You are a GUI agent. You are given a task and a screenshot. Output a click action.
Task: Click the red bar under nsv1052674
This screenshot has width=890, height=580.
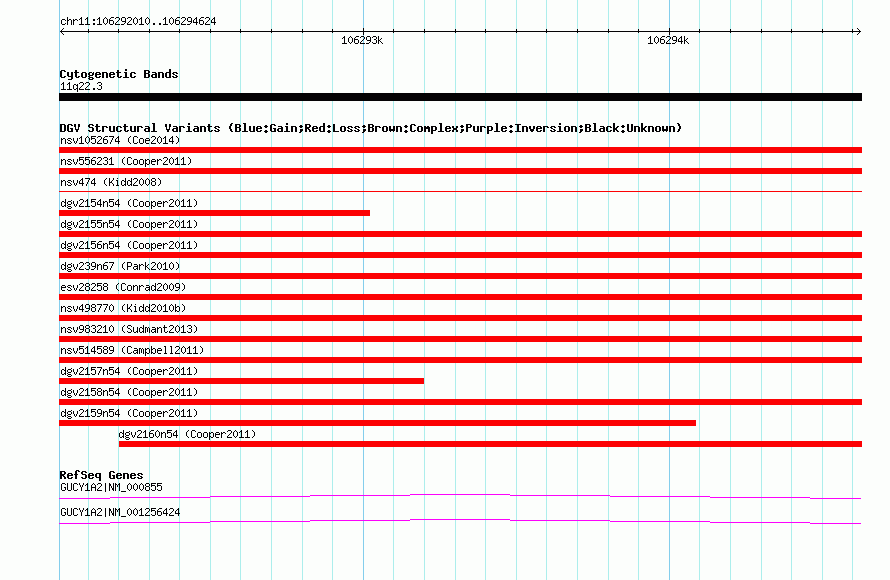460,150
